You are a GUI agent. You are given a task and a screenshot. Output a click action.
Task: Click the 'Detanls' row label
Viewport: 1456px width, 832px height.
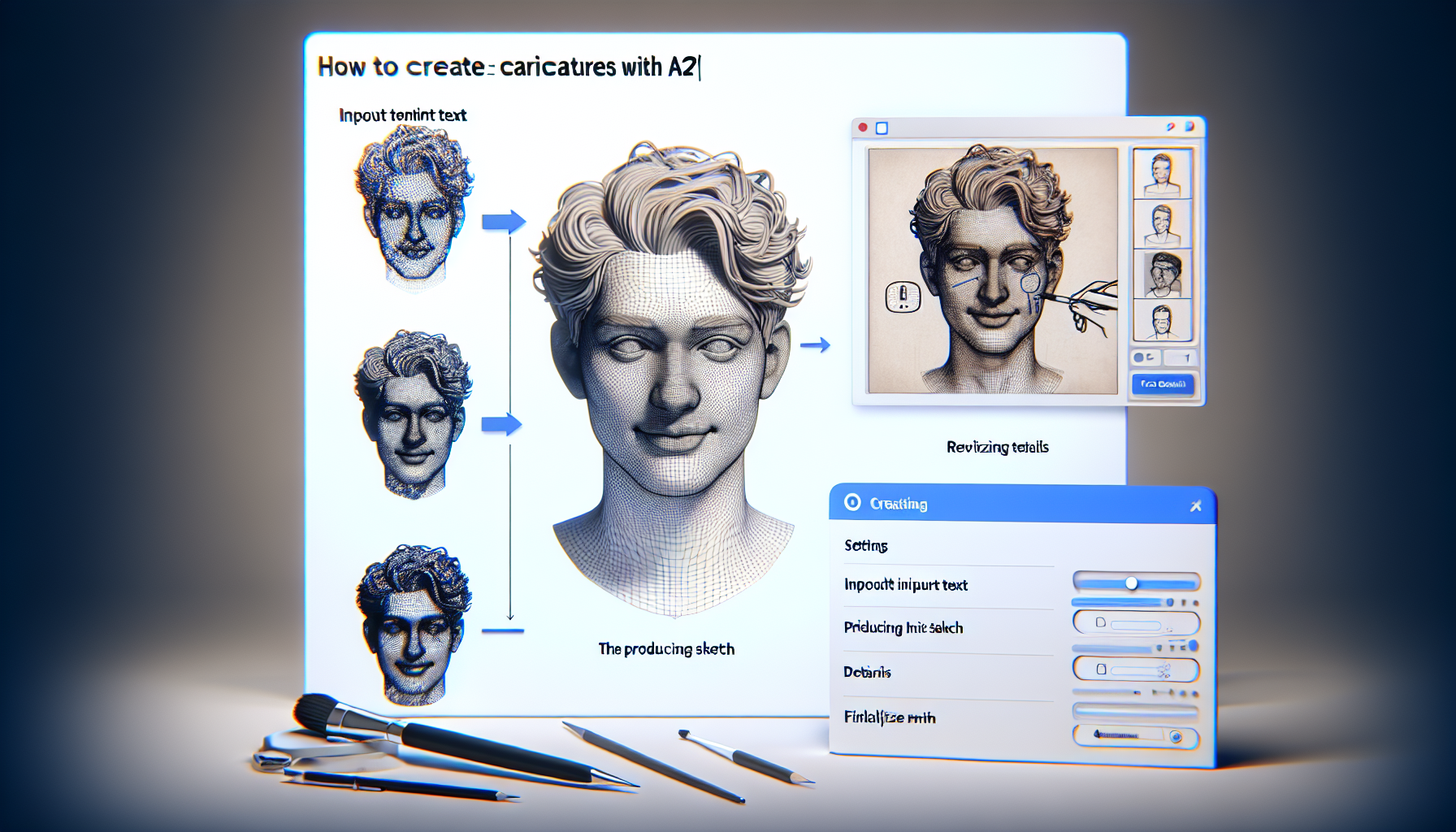pos(868,672)
